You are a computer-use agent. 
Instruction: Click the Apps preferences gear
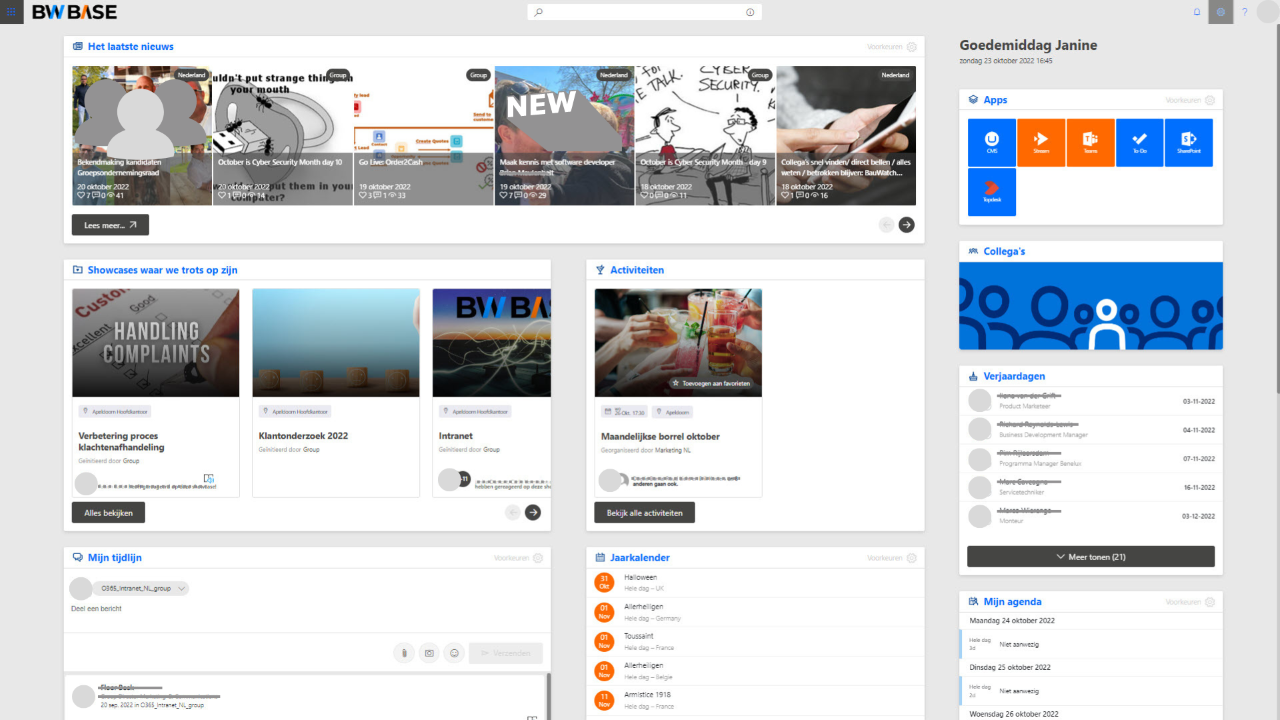click(x=1210, y=100)
